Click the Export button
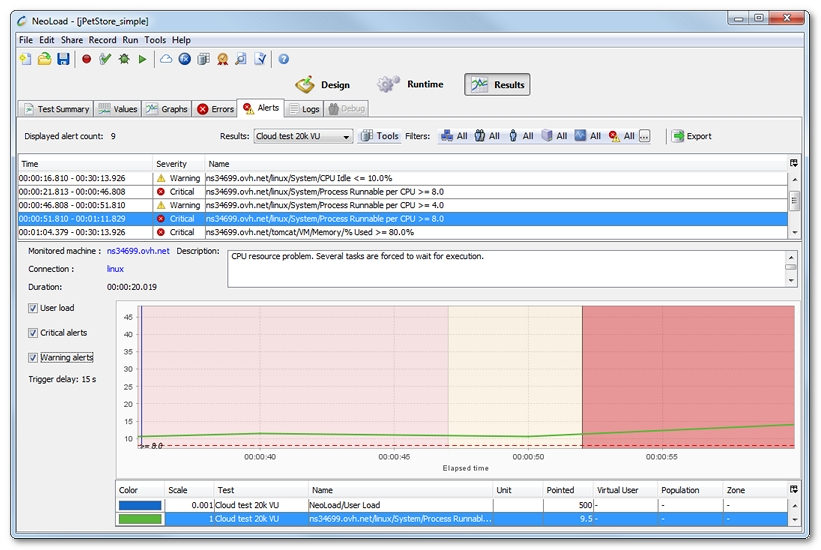This screenshot has height=550, width=821. (691, 136)
